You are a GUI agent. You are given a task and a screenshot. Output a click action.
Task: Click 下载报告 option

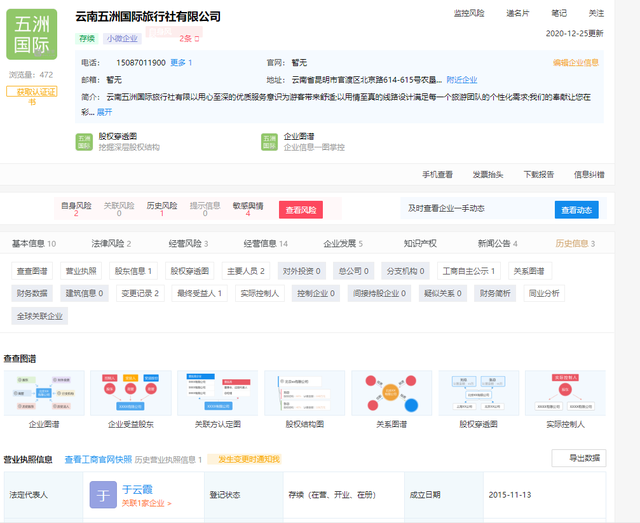(539, 175)
